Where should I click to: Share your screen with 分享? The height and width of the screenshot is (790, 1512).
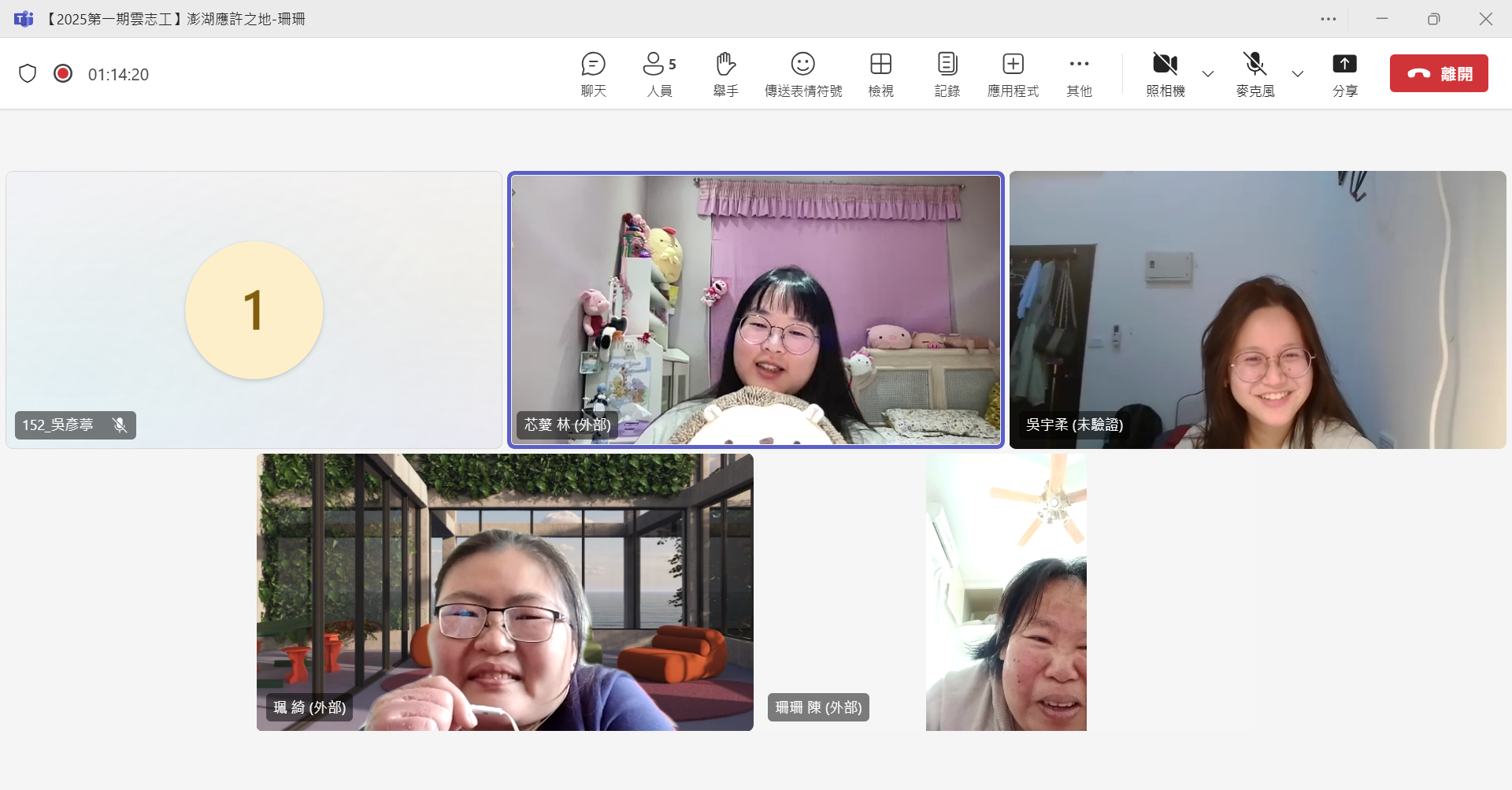[x=1344, y=73]
